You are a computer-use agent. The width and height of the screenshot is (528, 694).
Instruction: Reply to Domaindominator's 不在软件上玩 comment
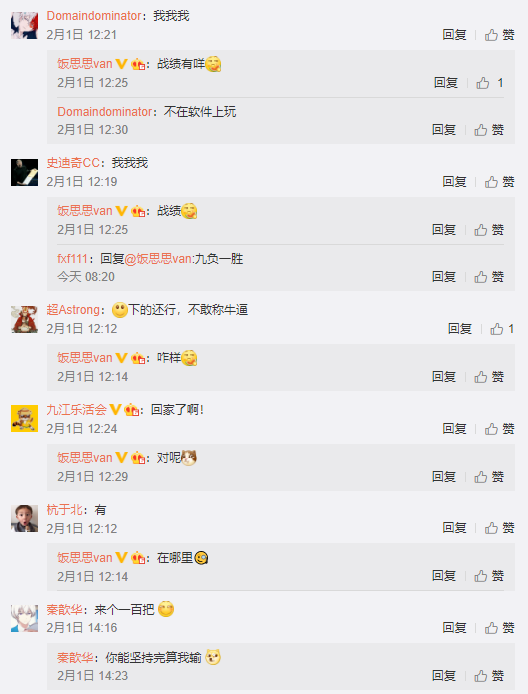click(x=444, y=130)
